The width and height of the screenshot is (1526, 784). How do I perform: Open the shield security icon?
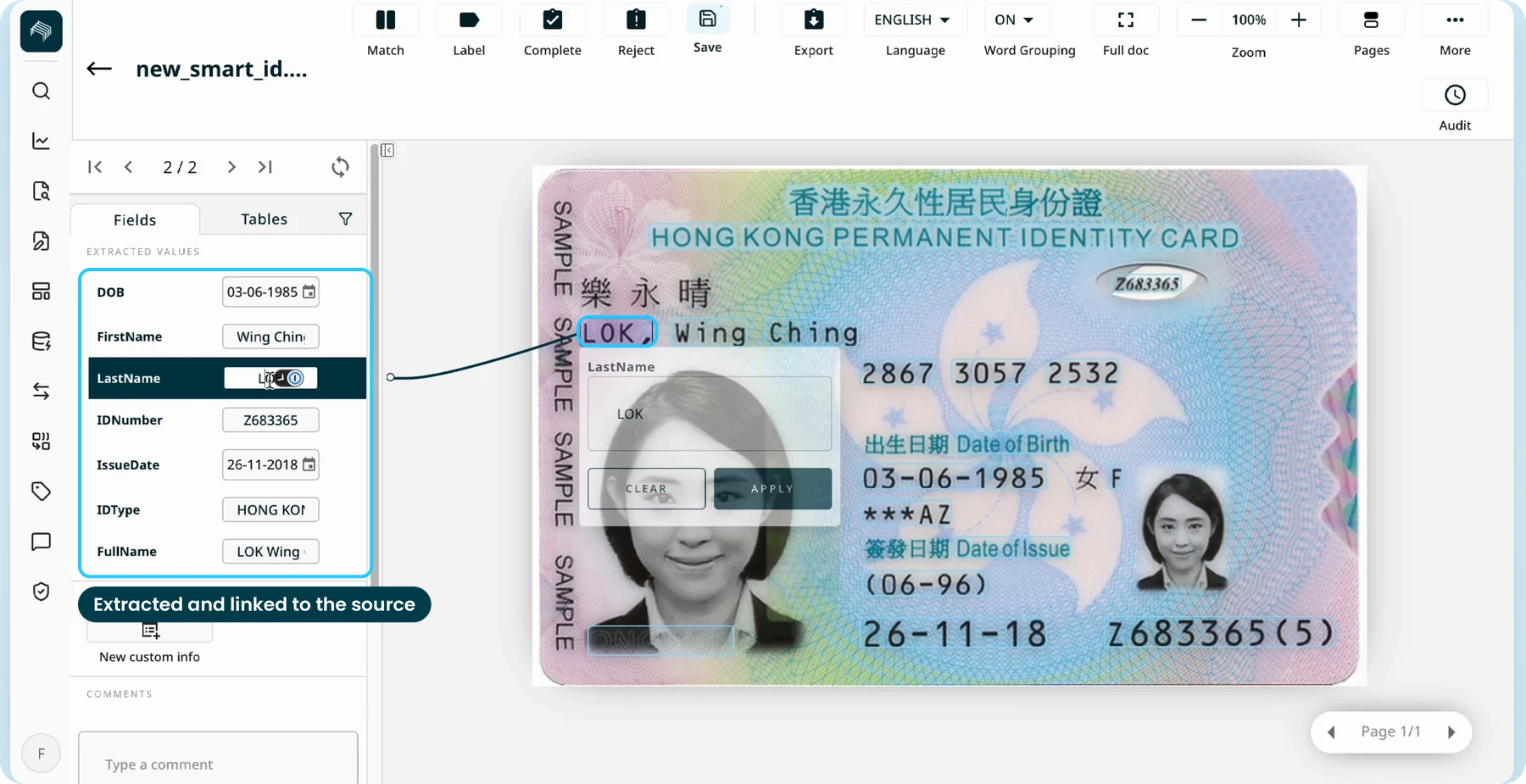pyautogui.click(x=41, y=591)
